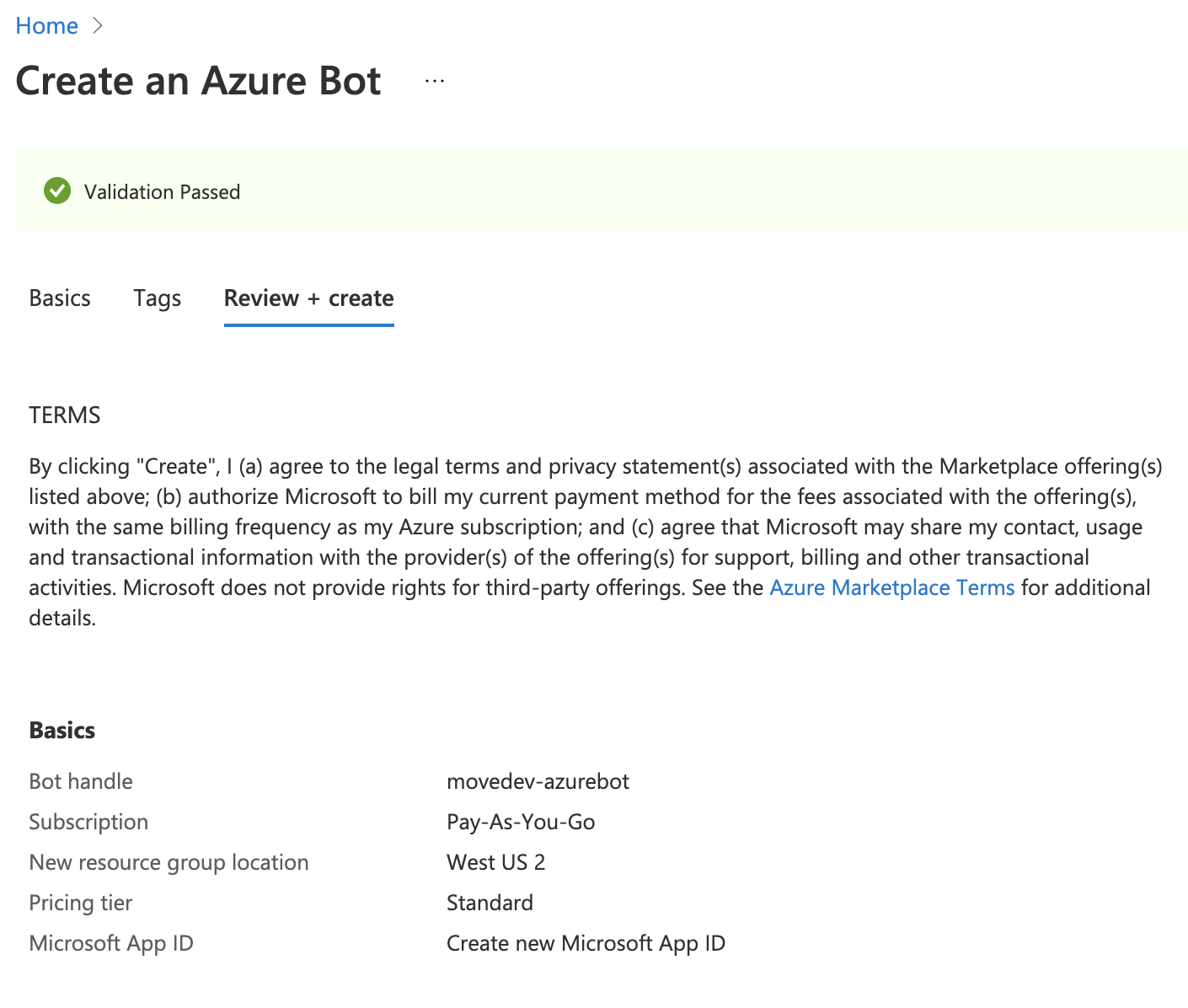This screenshot has width=1188, height=1008.
Task: Switch to the Basics tab
Action: (x=60, y=298)
